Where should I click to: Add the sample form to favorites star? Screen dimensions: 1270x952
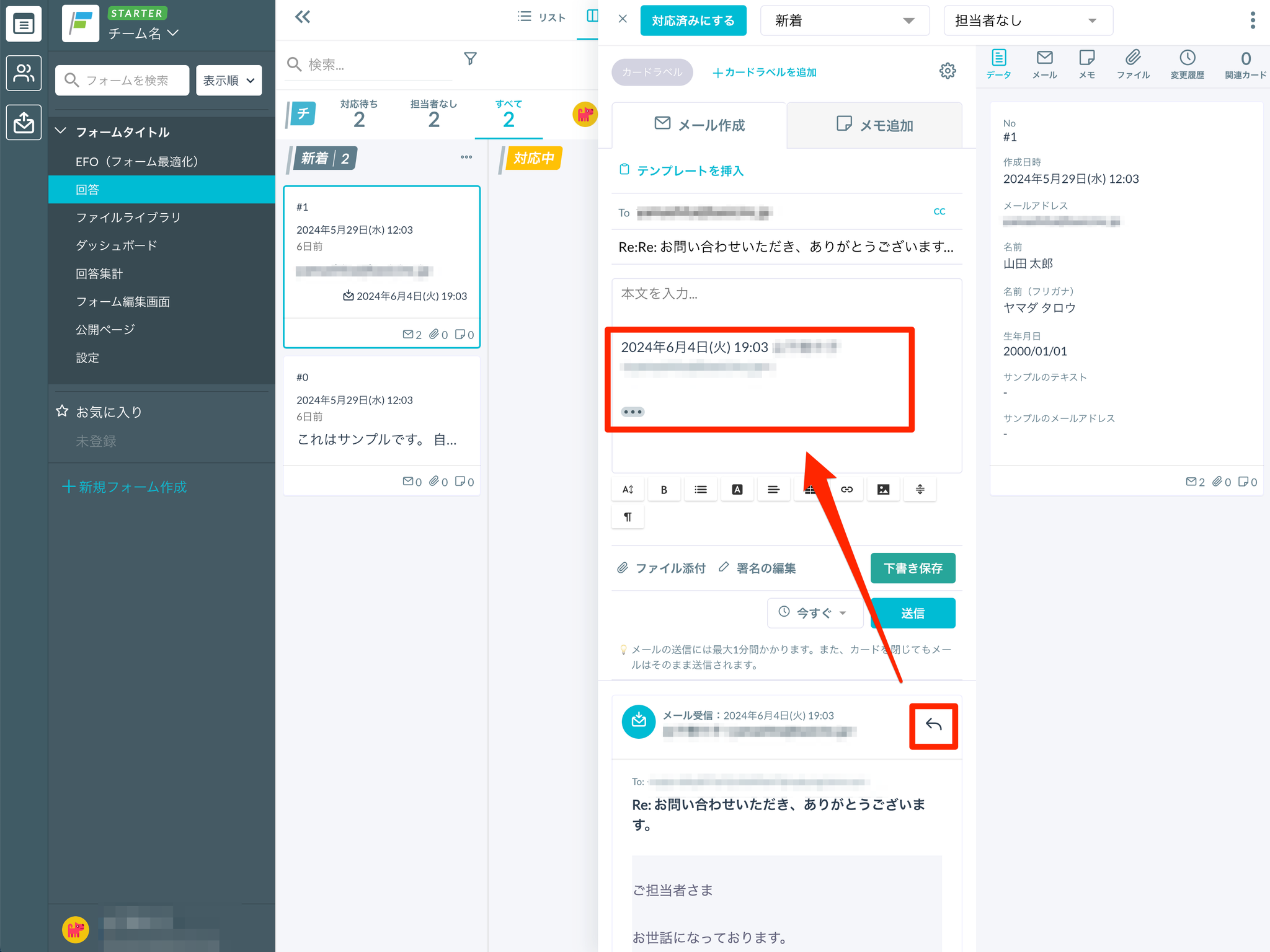[62, 412]
